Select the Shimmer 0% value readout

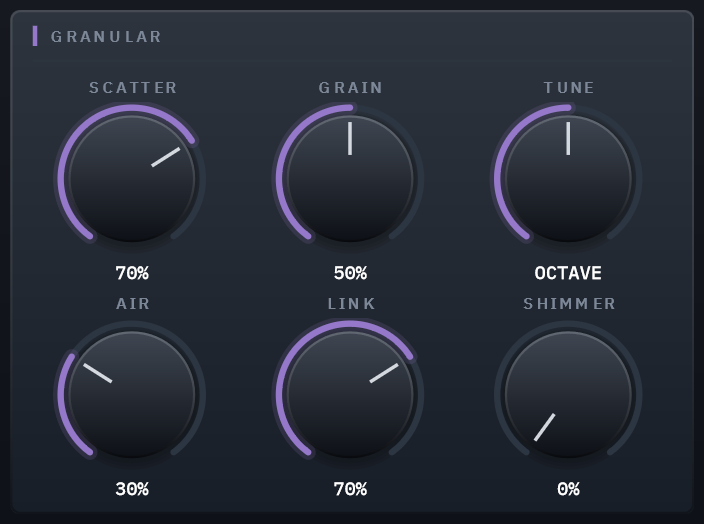pyautogui.click(x=568, y=489)
